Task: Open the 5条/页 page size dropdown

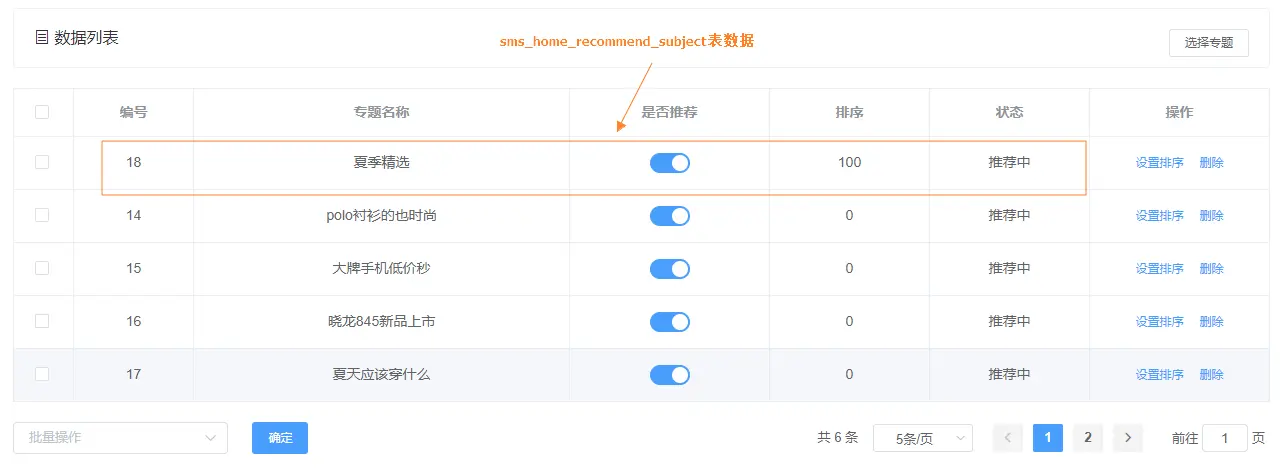Action: [x=923, y=438]
